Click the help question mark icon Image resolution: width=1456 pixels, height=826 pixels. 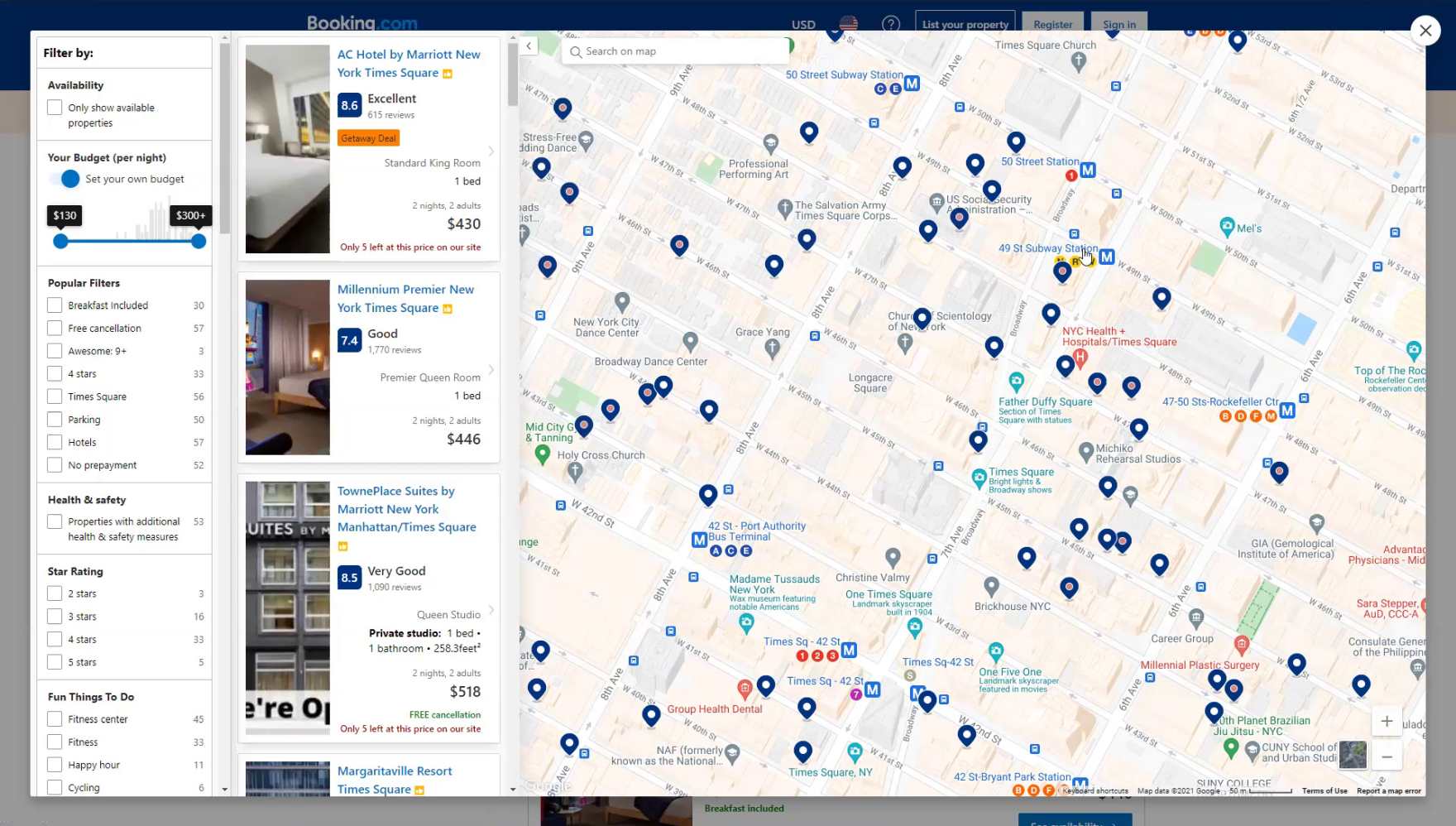[890, 24]
